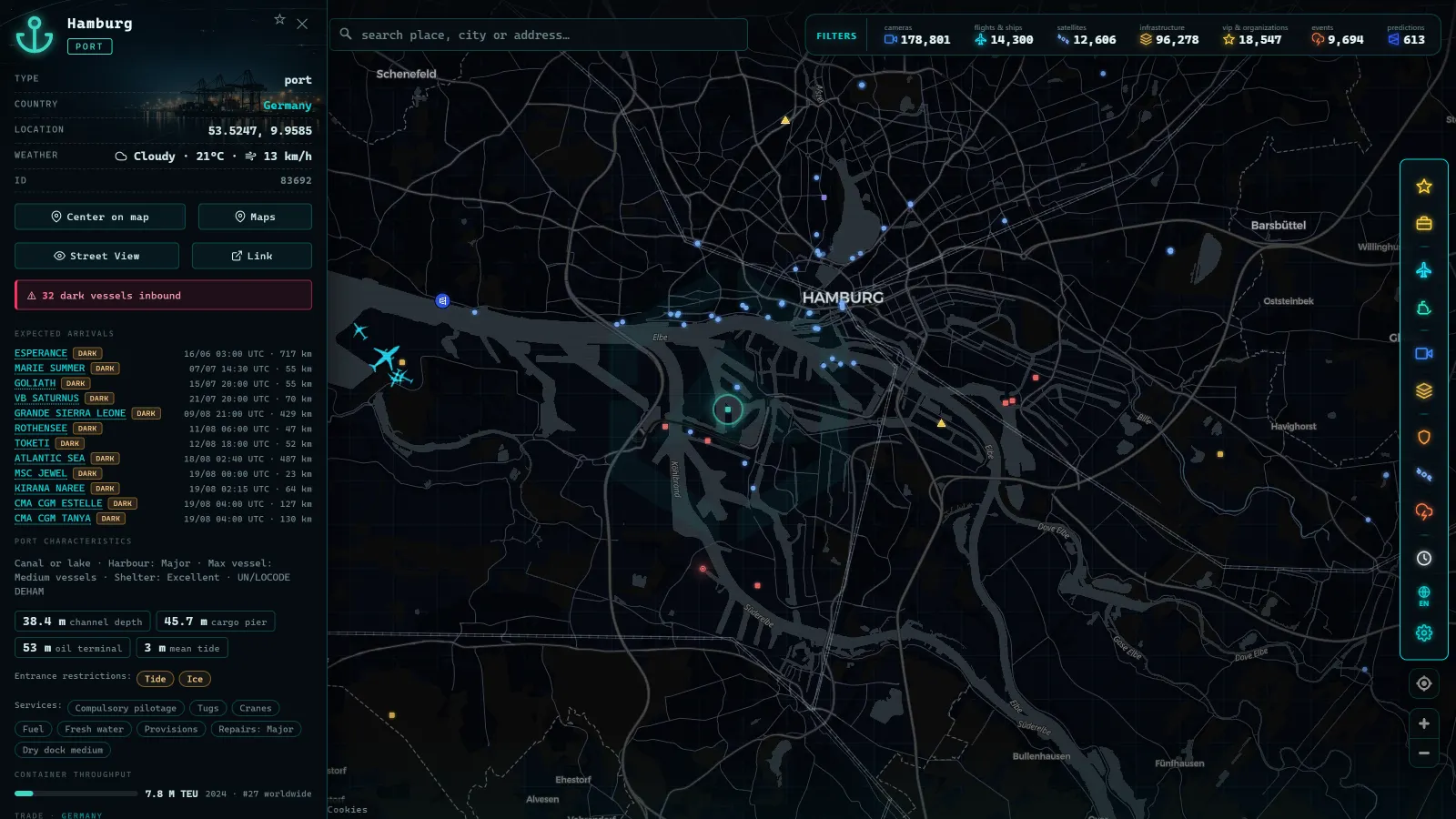This screenshot has width=1456, height=819.
Task: Toggle the satellite icon in right toolbar
Action: coord(1424,474)
